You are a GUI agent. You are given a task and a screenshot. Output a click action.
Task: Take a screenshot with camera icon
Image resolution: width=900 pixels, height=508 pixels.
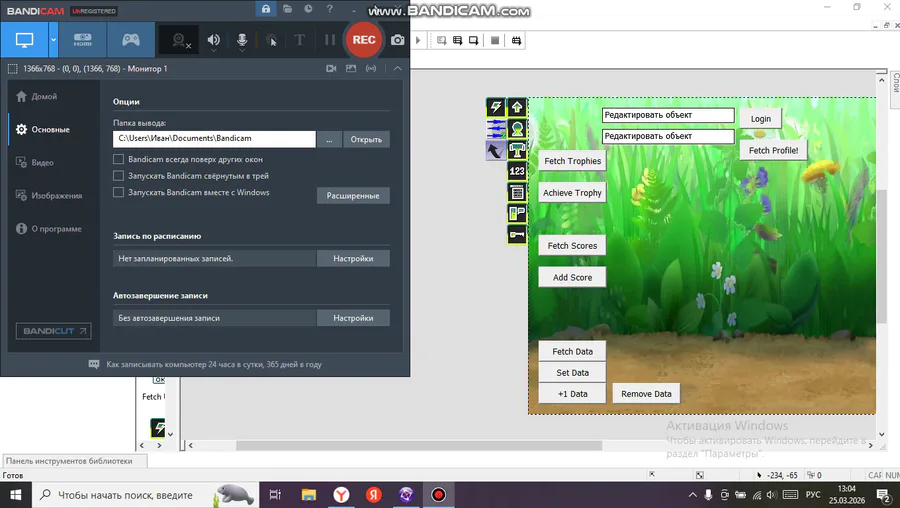[397, 40]
